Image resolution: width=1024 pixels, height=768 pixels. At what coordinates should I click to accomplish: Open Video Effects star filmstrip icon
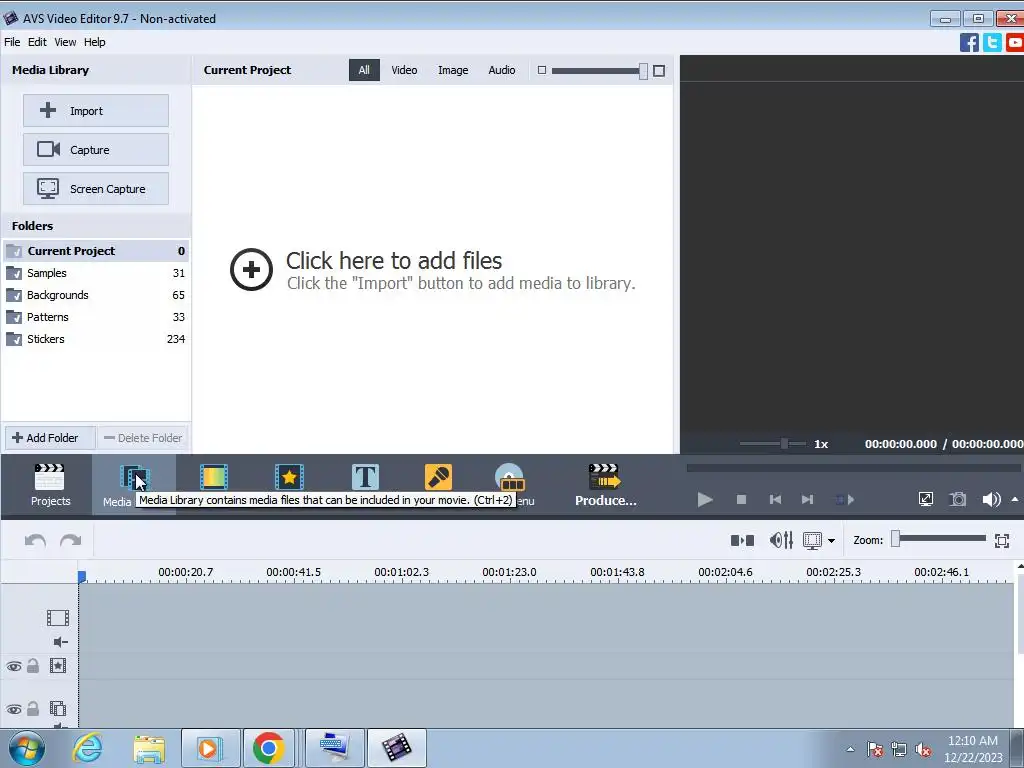pos(289,477)
